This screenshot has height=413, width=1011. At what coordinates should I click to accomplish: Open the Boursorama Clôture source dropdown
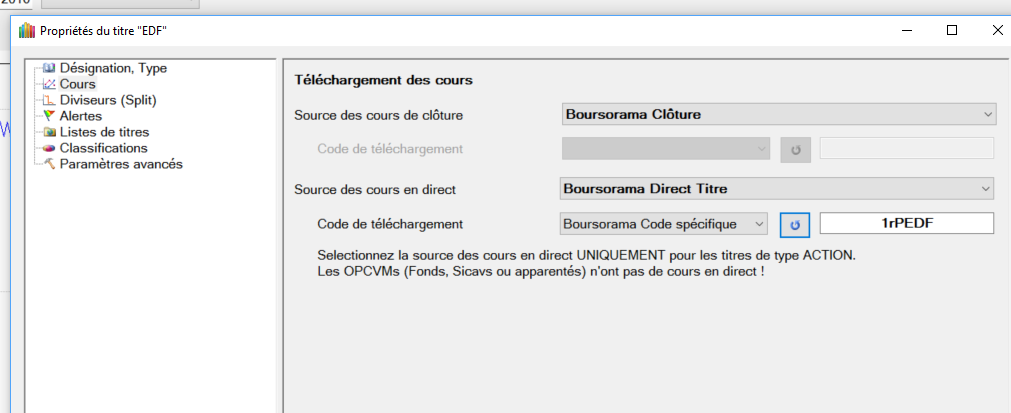click(778, 114)
